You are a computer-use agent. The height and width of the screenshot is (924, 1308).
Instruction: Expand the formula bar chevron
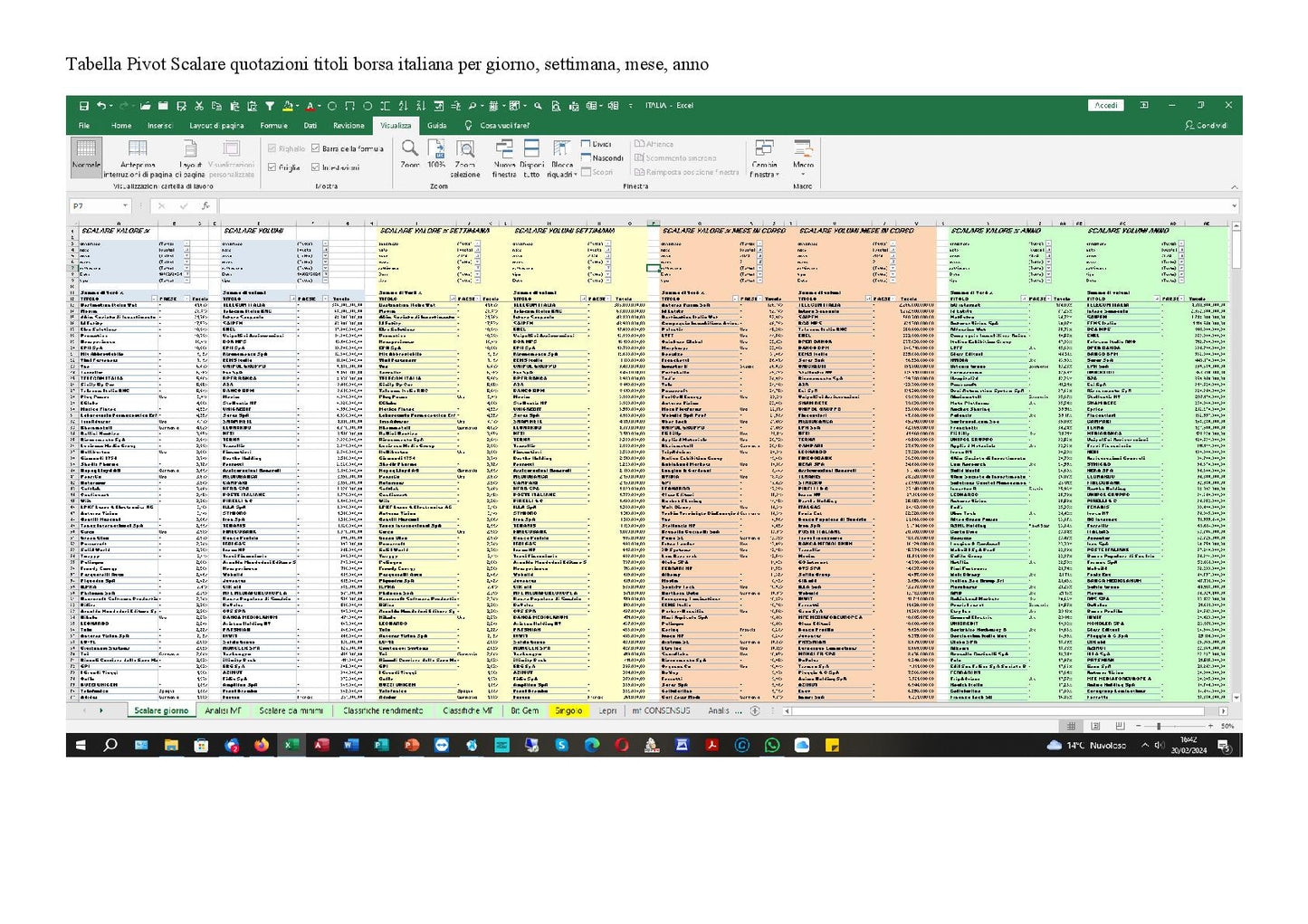(x=1234, y=206)
